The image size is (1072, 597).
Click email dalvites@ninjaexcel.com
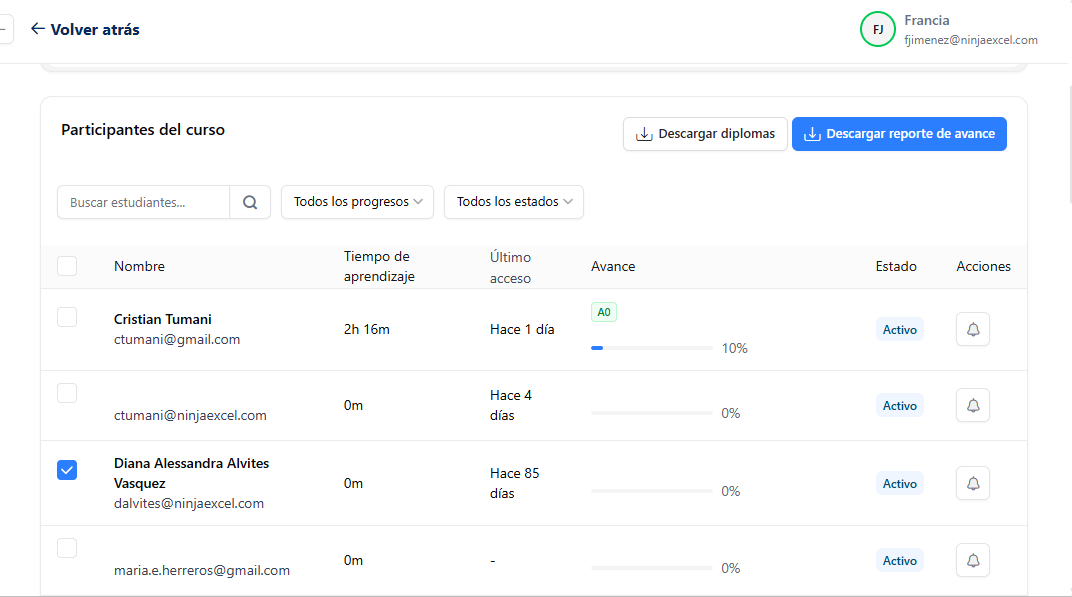click(x=189, y=503)
